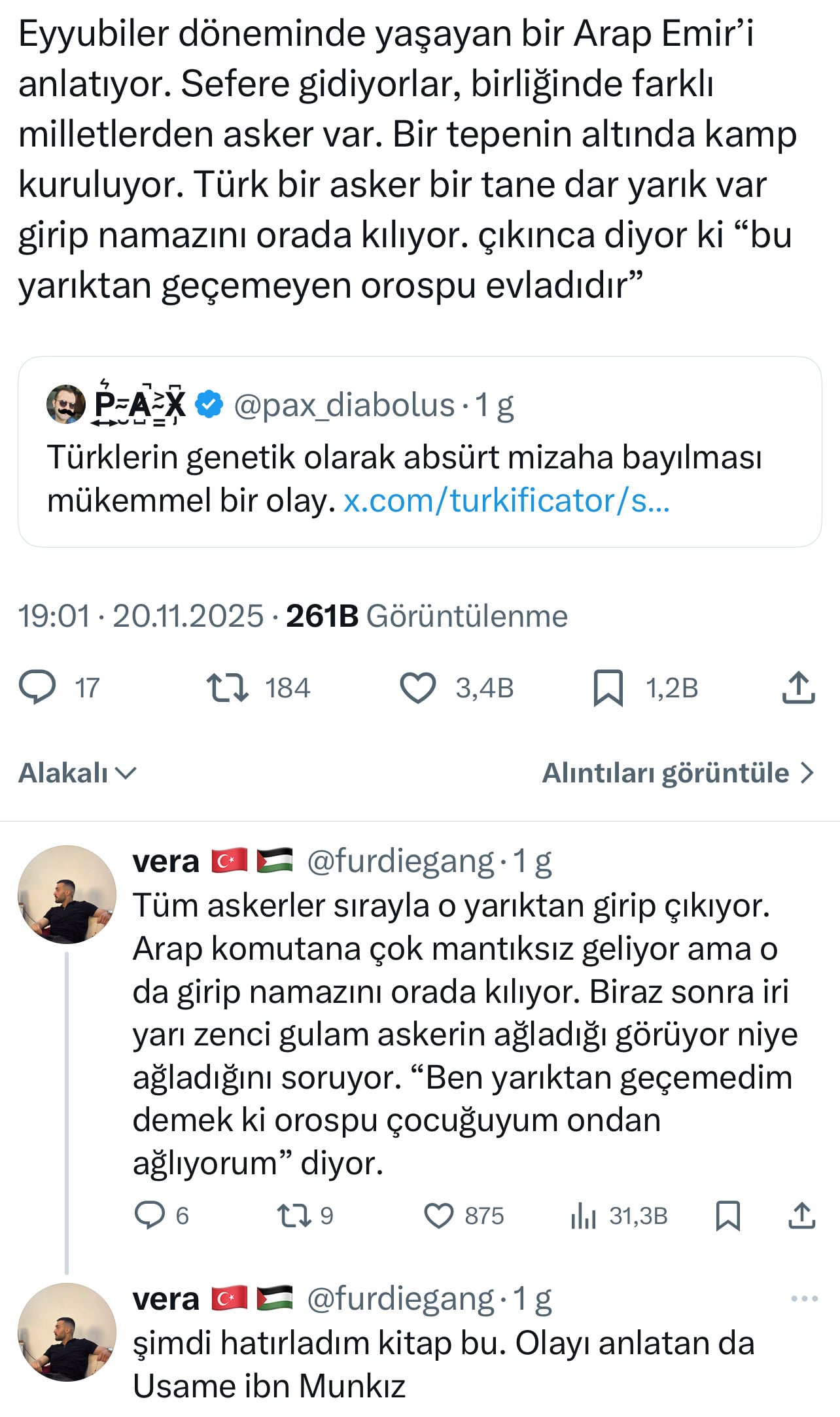
Task: Open vera's profile picture on first reply
Action: (x=67, y=894)
